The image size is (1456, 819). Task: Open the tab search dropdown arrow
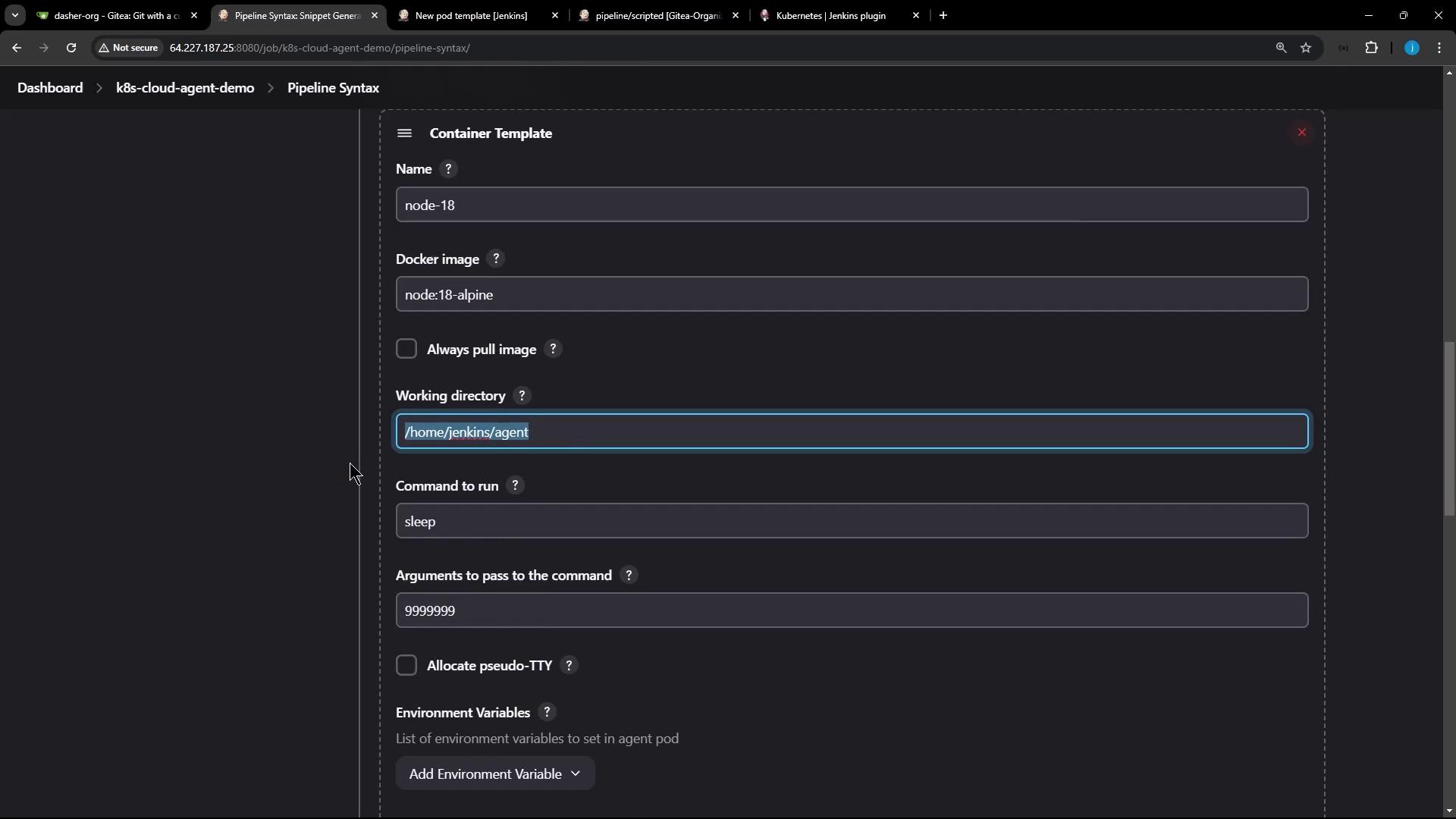click(14, 15)
